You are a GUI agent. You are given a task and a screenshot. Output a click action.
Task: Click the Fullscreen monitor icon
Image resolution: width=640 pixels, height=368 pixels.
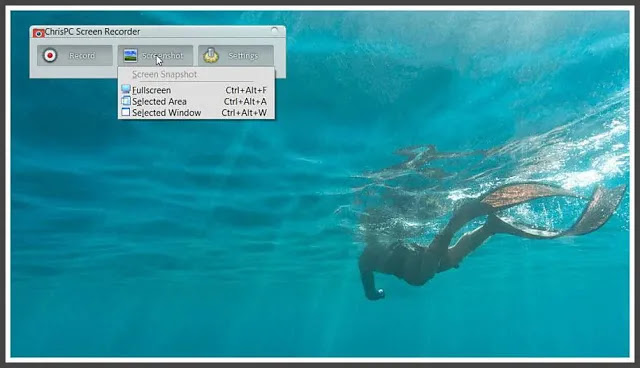click(126, 89)
